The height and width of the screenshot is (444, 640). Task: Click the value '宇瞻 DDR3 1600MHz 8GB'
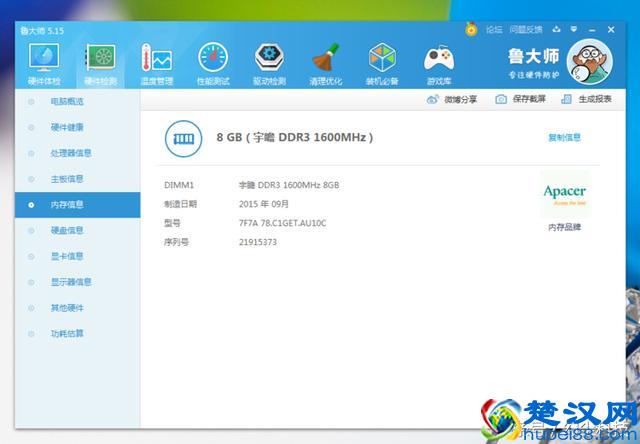[x=289, y=185]
